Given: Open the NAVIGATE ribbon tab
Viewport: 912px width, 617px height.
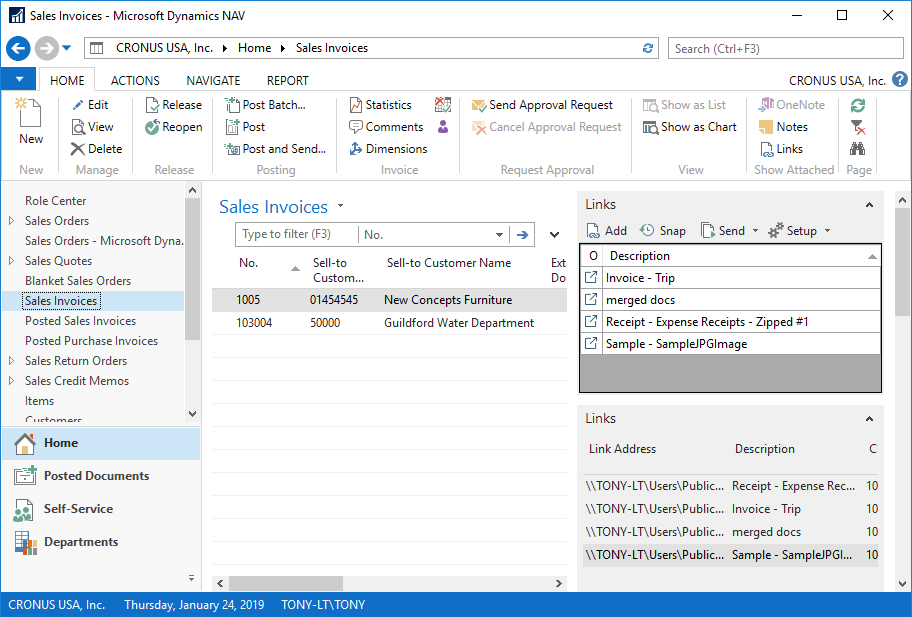Looking at the screenshot, I should [213, 81].
